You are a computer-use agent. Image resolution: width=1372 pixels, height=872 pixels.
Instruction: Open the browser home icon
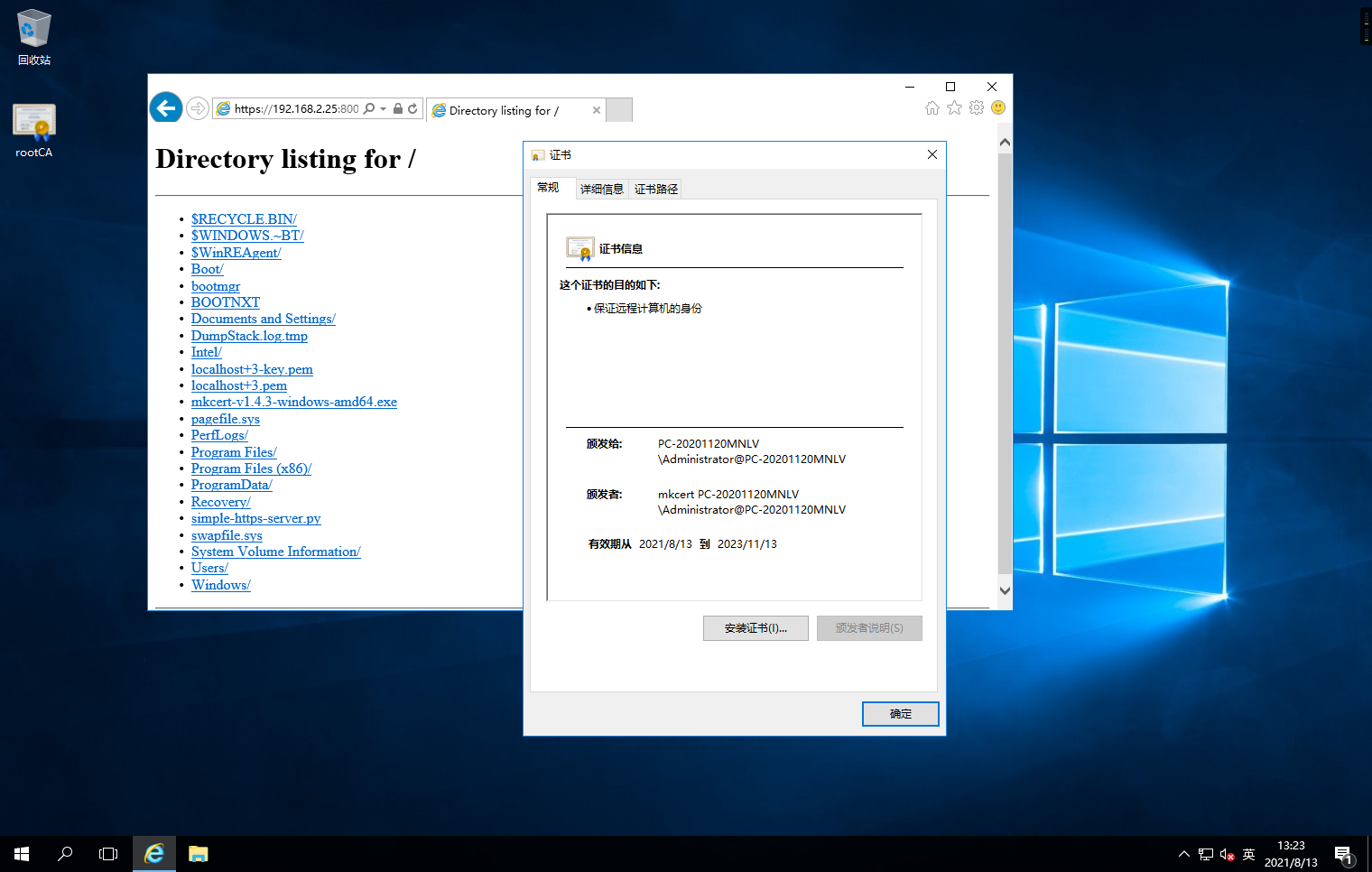[x=932, y=107]
